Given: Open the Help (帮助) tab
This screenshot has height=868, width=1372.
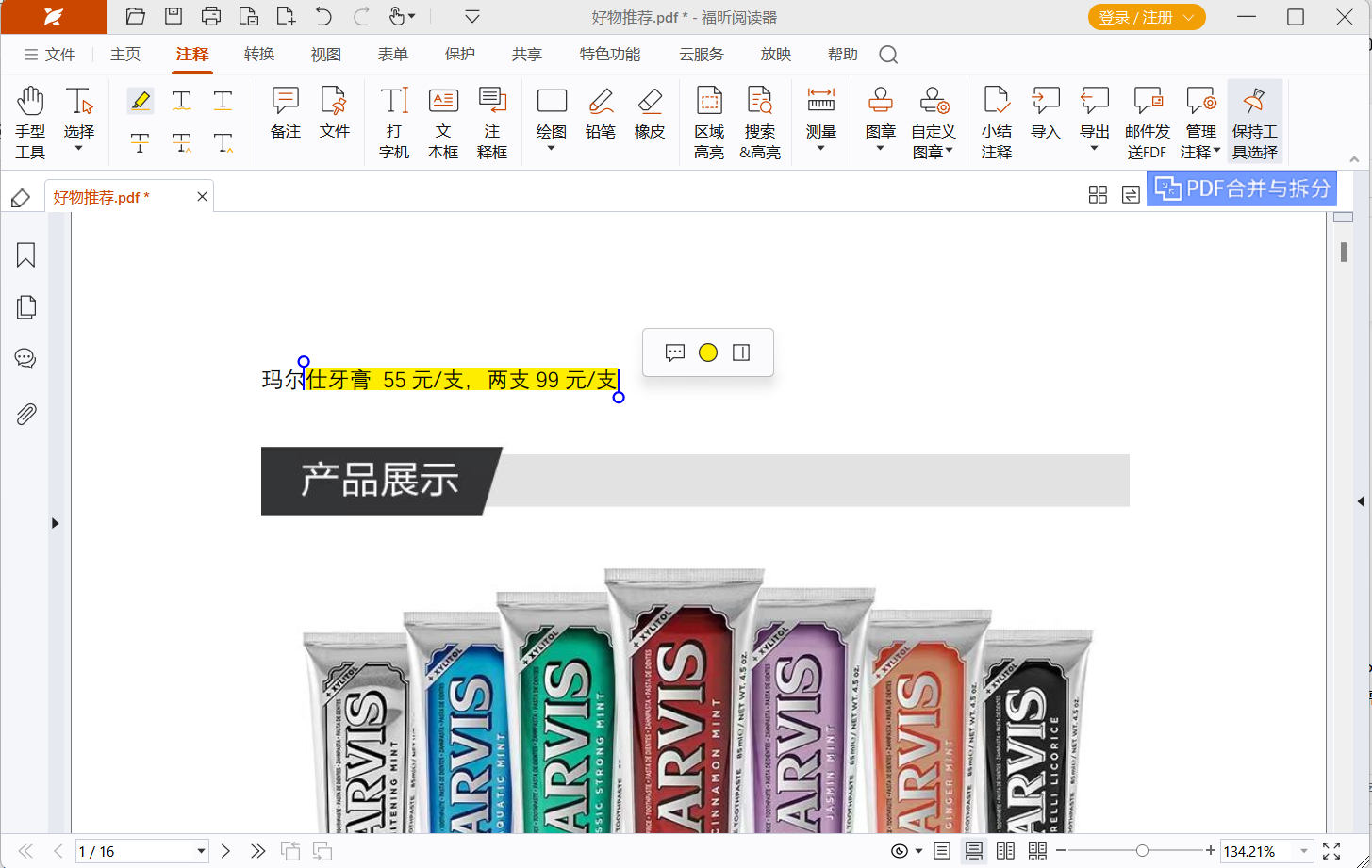Looking at the screenshot, I should tap(843, 55).
